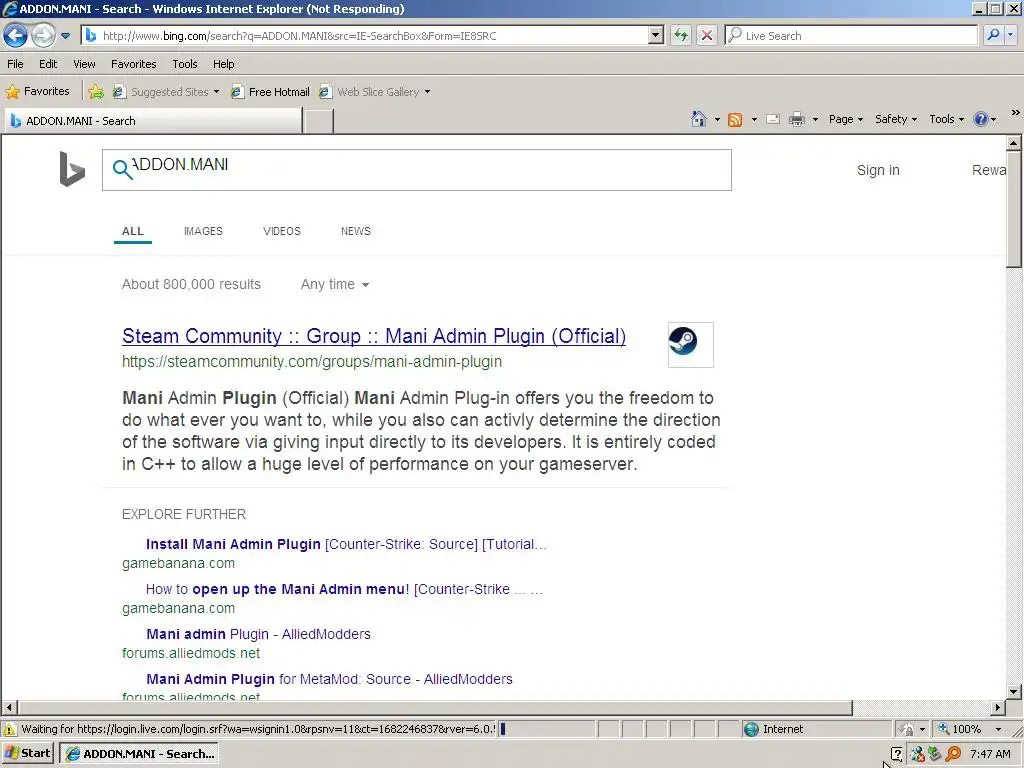Select the ALL results tab
Image resolution: width=1024 pixels, height=768 pixels.
pos(133,231)
